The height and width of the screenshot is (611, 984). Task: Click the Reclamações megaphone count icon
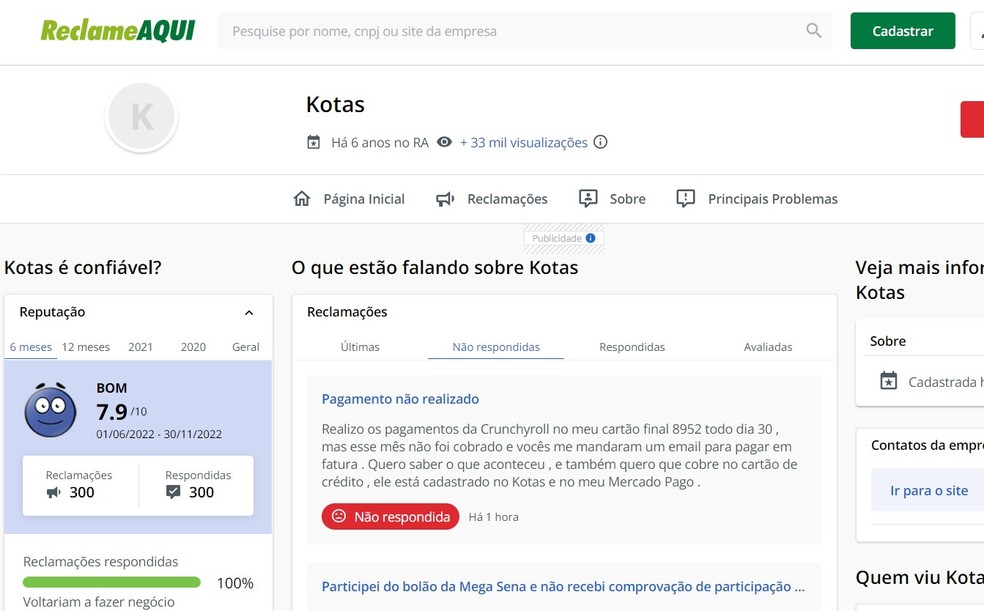[54, 492]
